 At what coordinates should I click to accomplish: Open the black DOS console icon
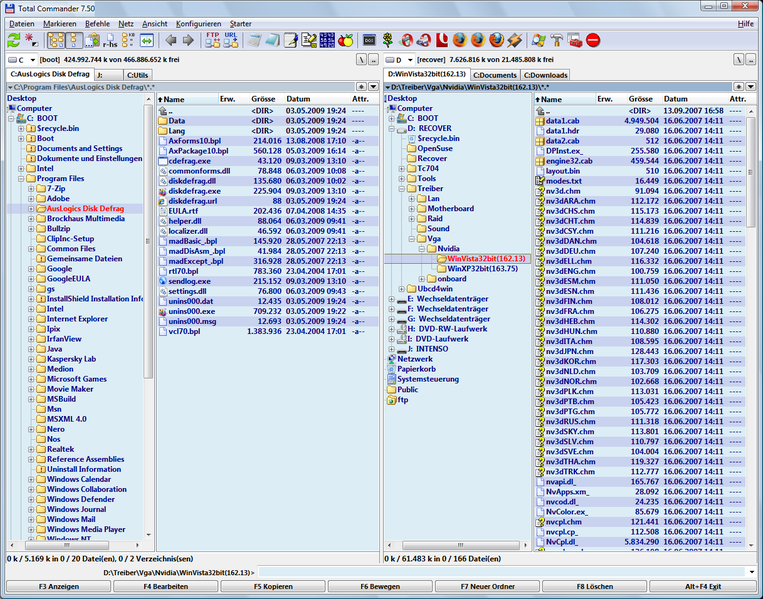click(369, 40)
